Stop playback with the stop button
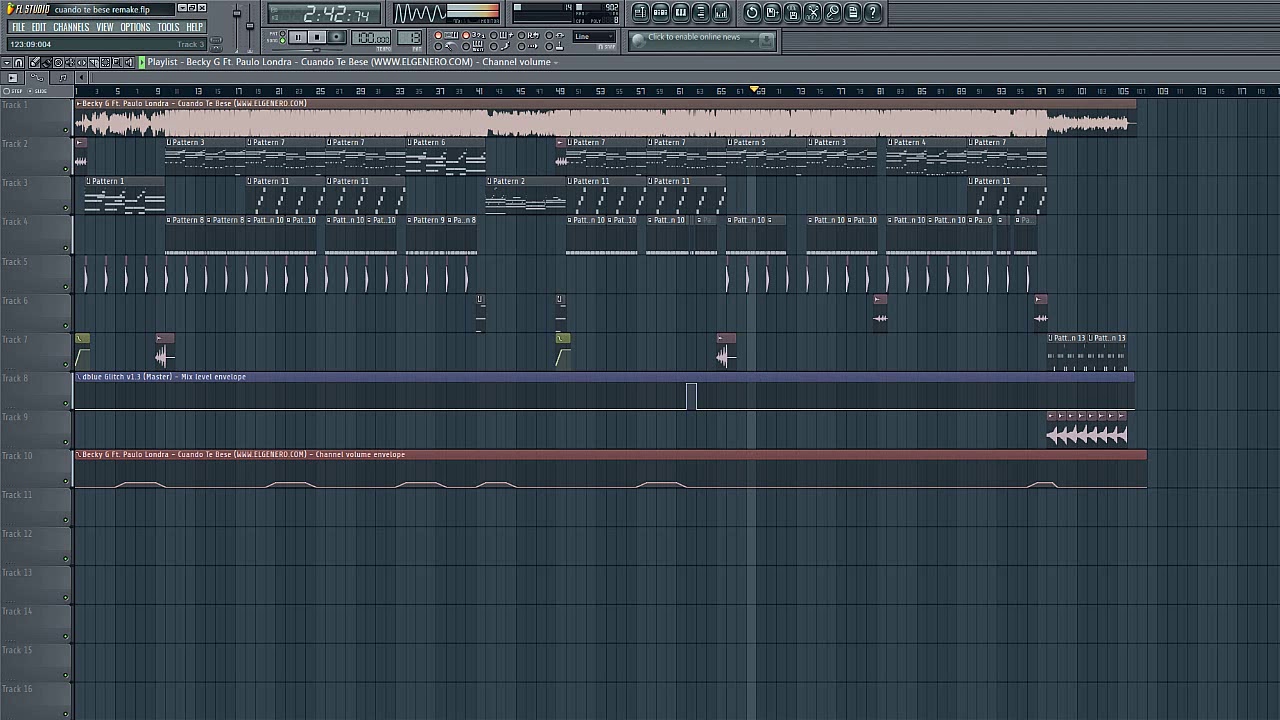Viewport: 1280px width, 720px height. 317,37
